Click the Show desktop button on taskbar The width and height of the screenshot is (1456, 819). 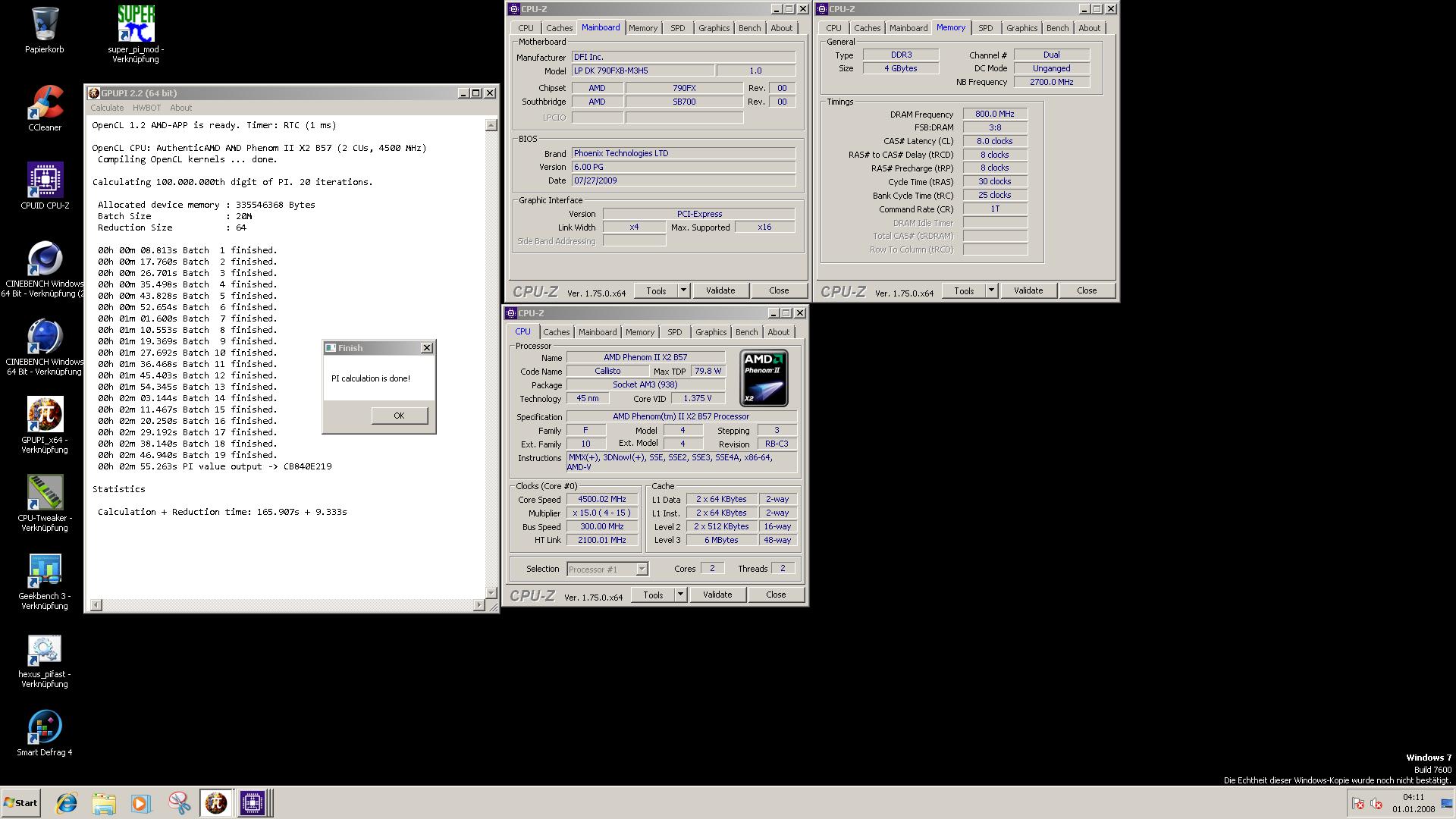tap(1446, 803)
